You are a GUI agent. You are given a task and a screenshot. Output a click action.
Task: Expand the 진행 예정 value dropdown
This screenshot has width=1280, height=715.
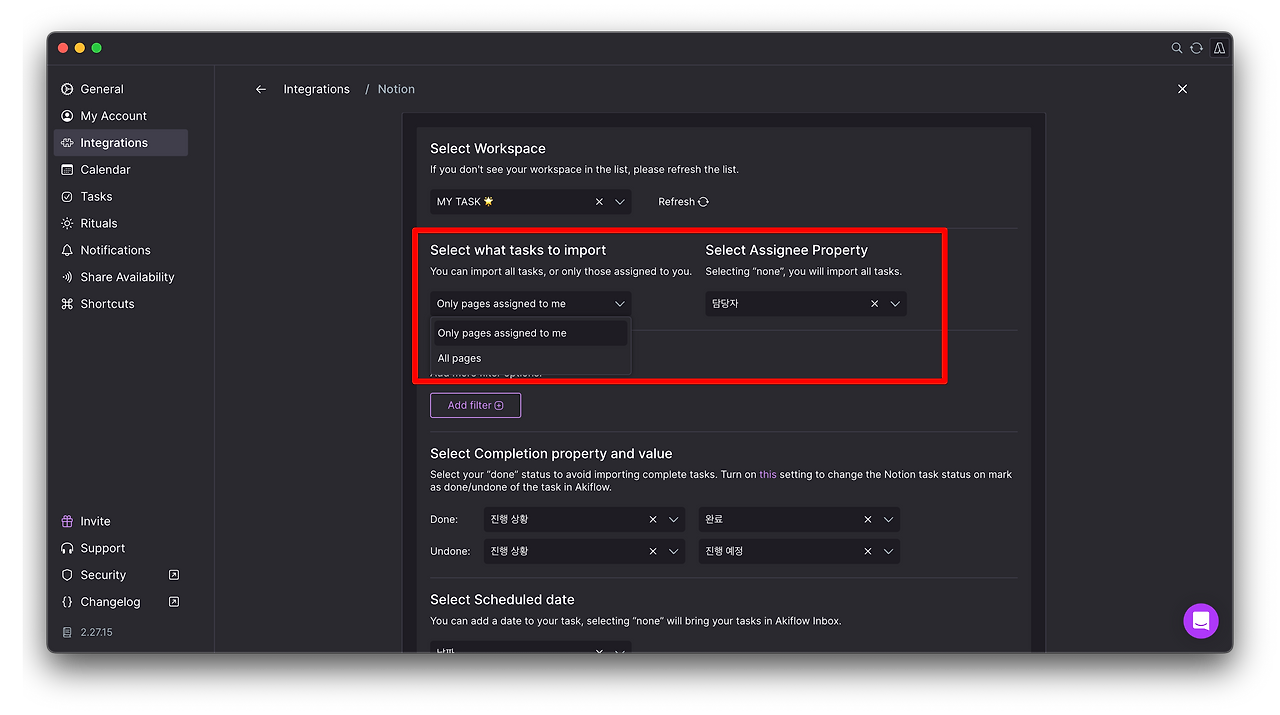click(x=888, y=551)
